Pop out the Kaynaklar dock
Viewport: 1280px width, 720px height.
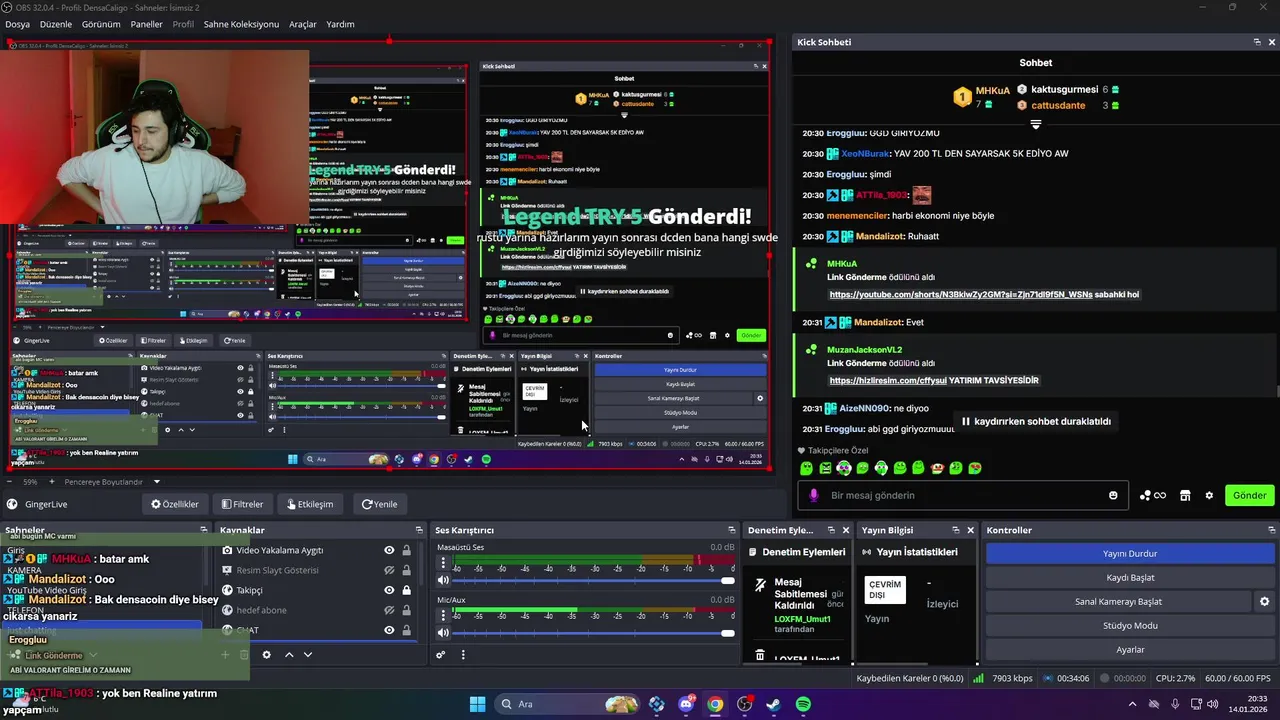point(419,530)
